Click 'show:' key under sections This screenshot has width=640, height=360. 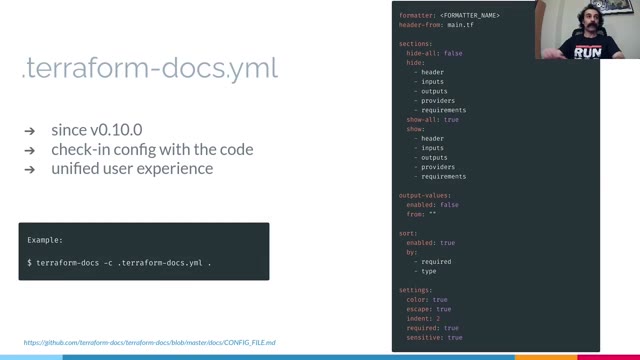[x=416, y=129]
